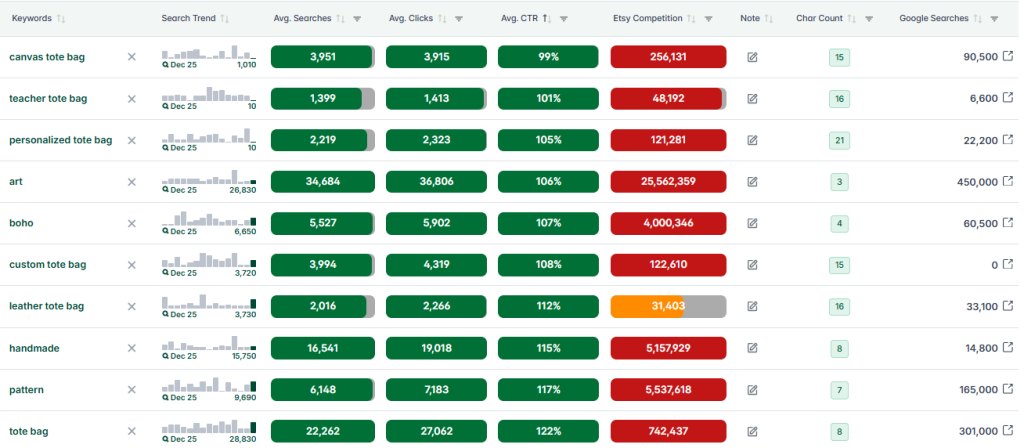Sort table by Keywords column

[x=61, y=19]
